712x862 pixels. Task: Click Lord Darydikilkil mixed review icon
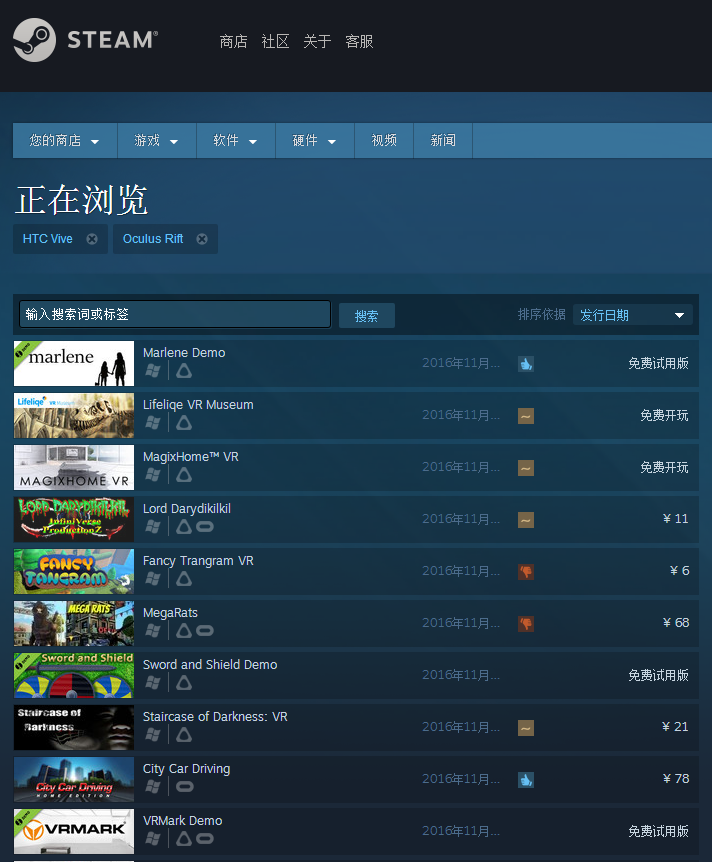tap(526, 520)
